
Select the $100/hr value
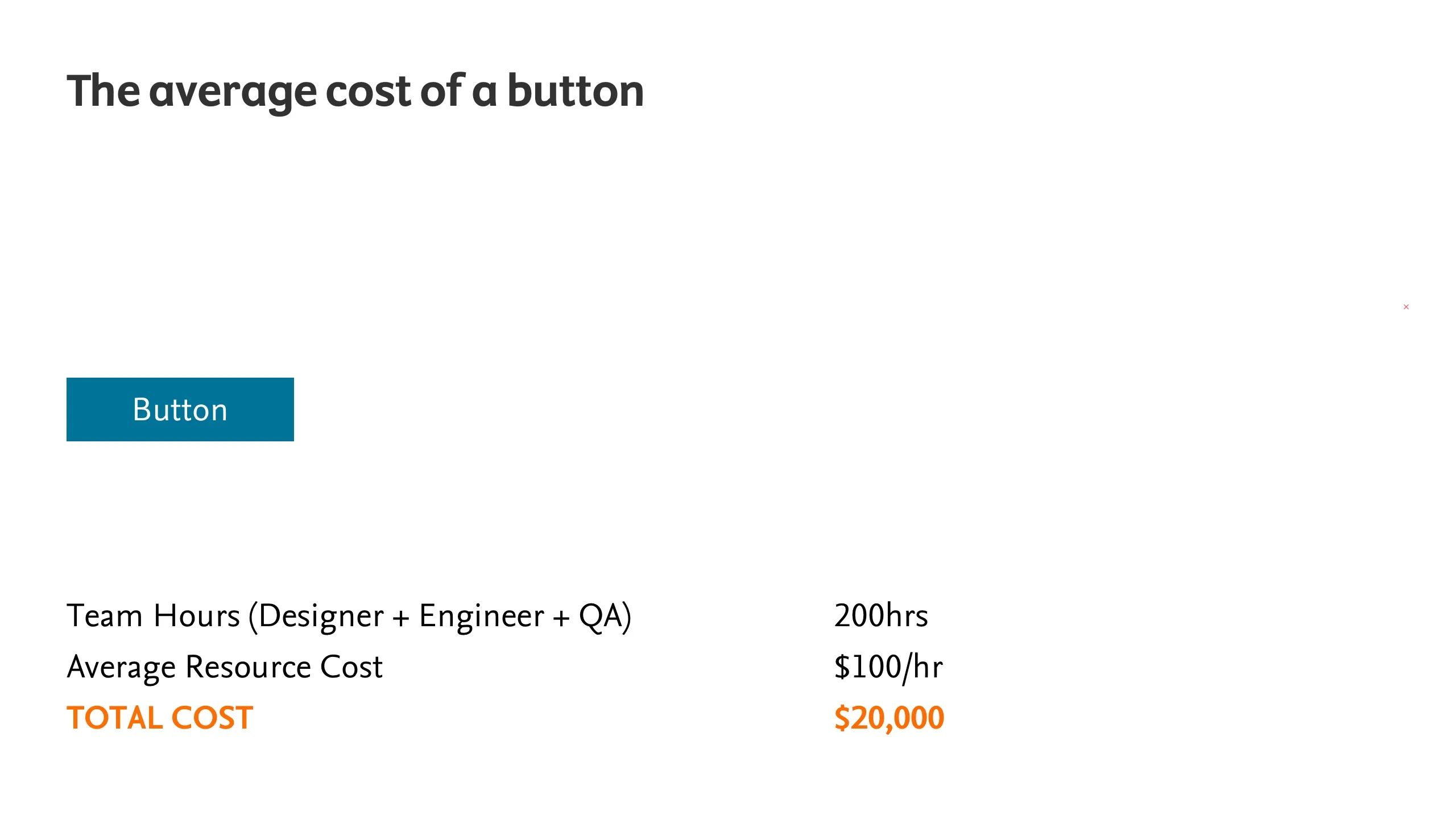tap(888, 668)
